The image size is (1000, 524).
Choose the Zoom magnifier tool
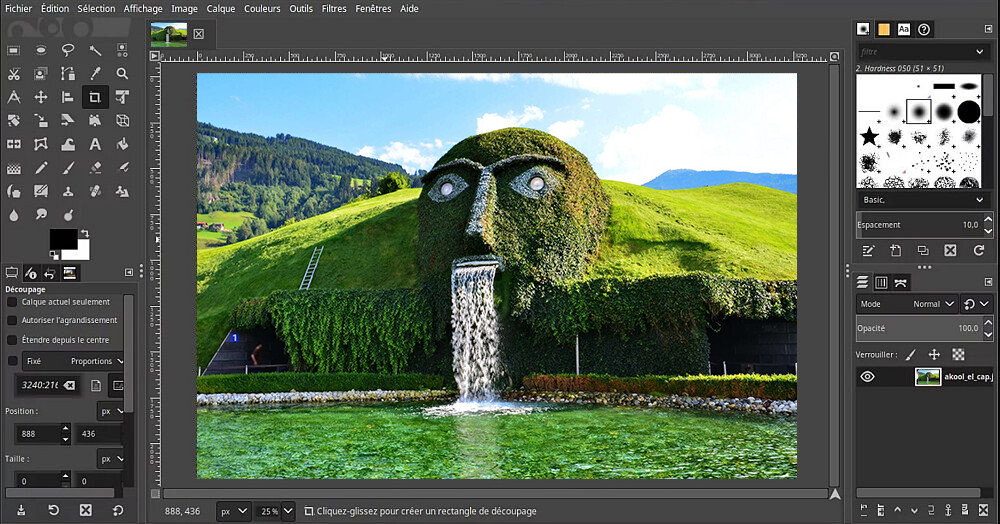click(122, 73)
